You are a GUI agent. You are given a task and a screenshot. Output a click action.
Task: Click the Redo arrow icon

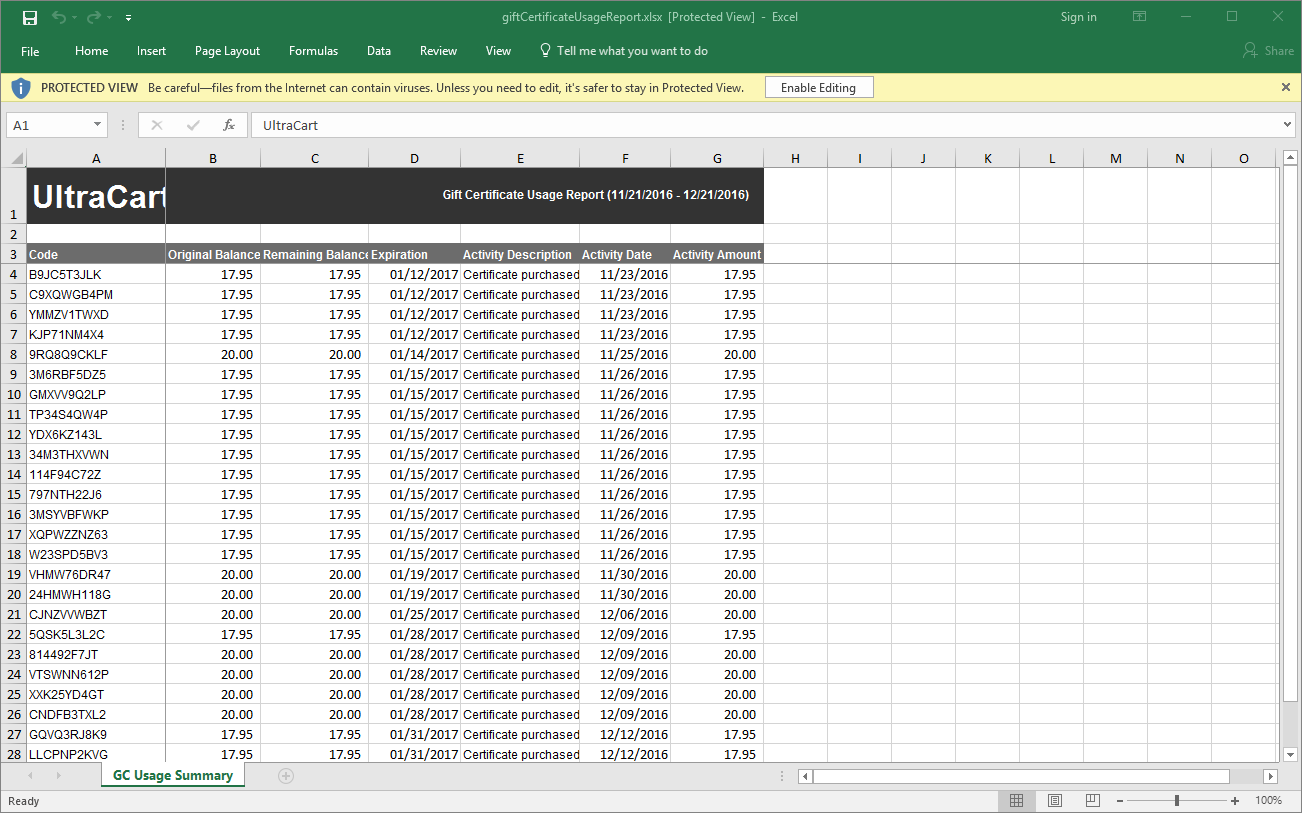(93, 17)
